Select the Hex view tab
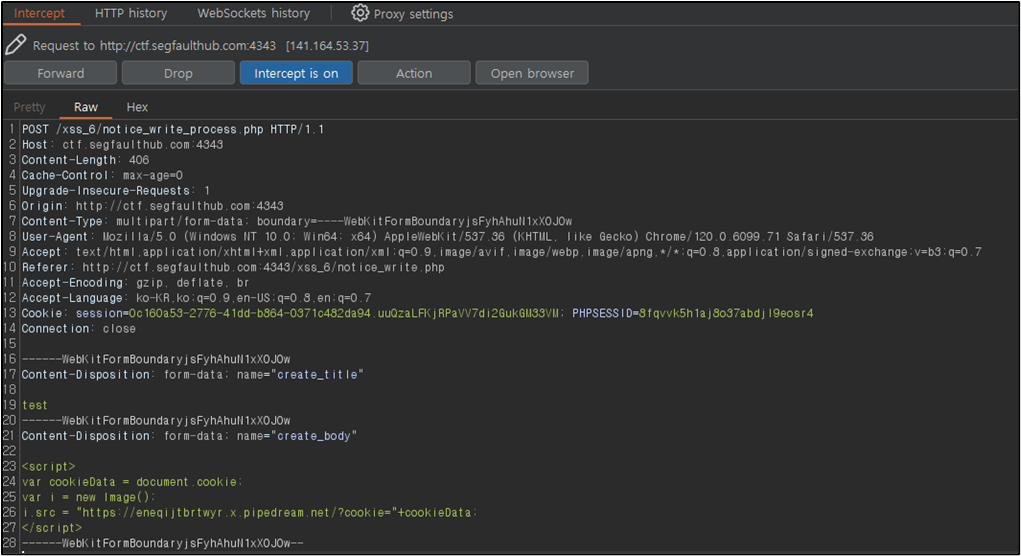This screenshot has height=556, width=1021. click(137, 107)
